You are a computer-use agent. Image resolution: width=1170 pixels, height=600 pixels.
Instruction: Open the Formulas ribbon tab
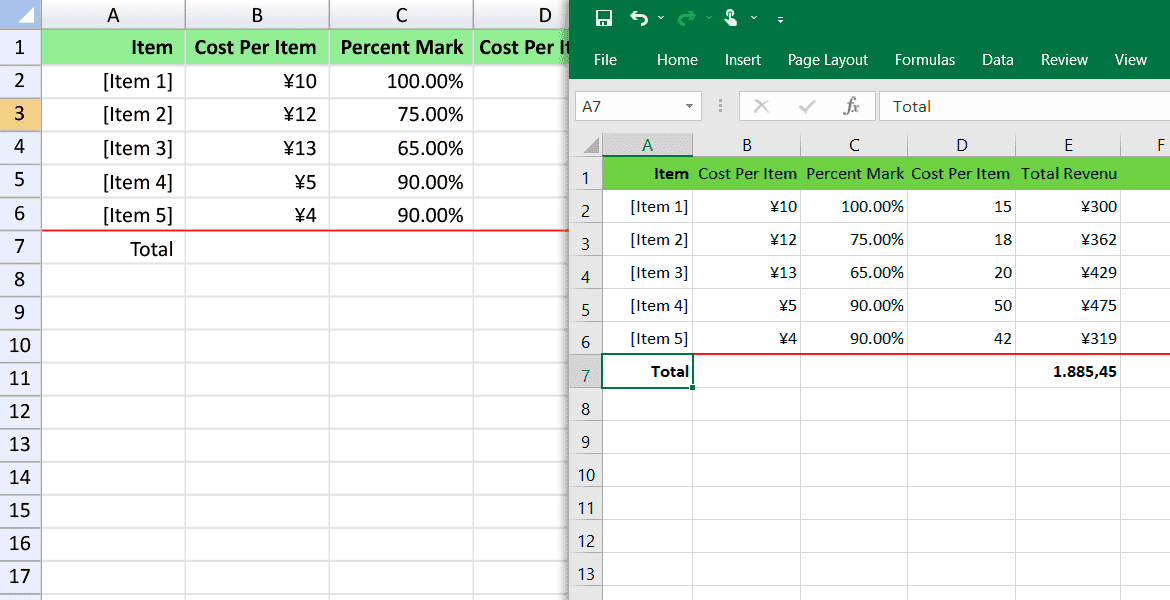925,60
